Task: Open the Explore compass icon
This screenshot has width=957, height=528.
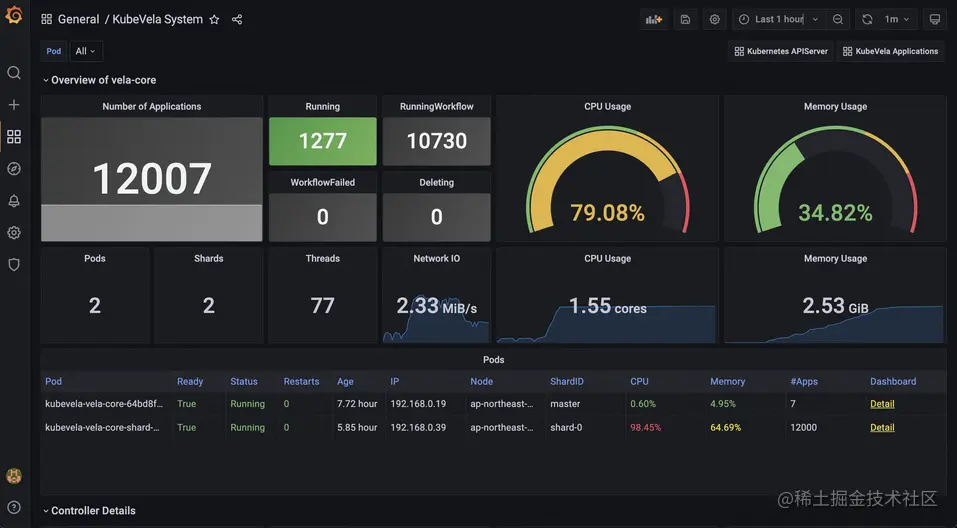Action: [13, 168]
